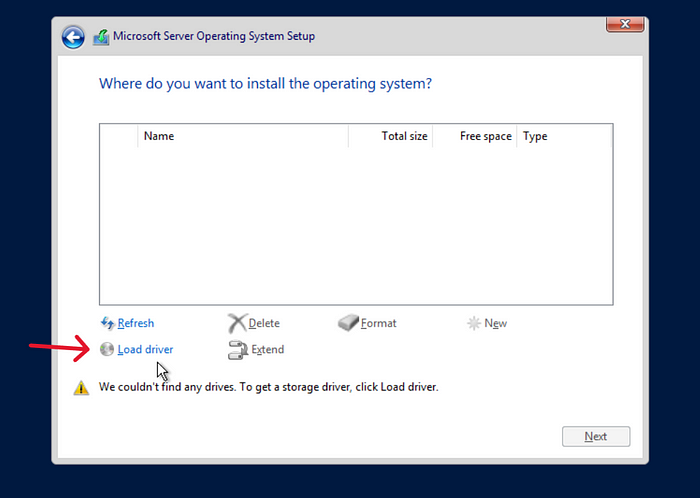Image resolution: width=700 pixels, height=498 pixels.
Task: Click the Load driver disc icon
Action: pyautogui.click(x=107, y=349)
